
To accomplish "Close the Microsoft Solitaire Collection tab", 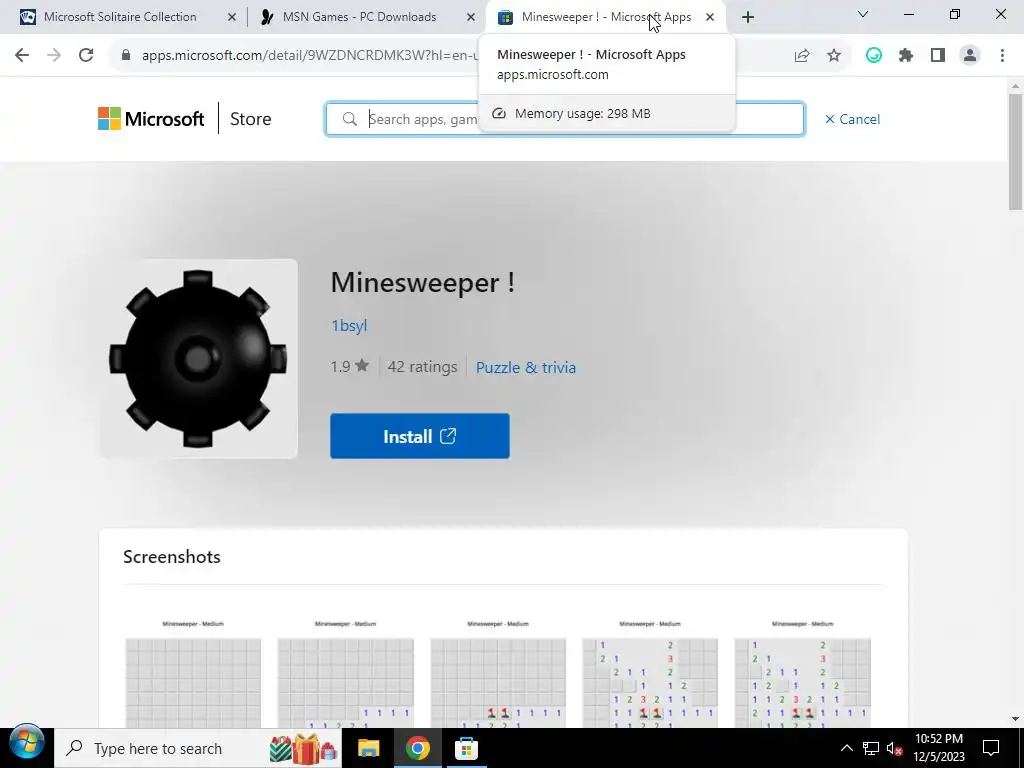I will click(232, 18).
